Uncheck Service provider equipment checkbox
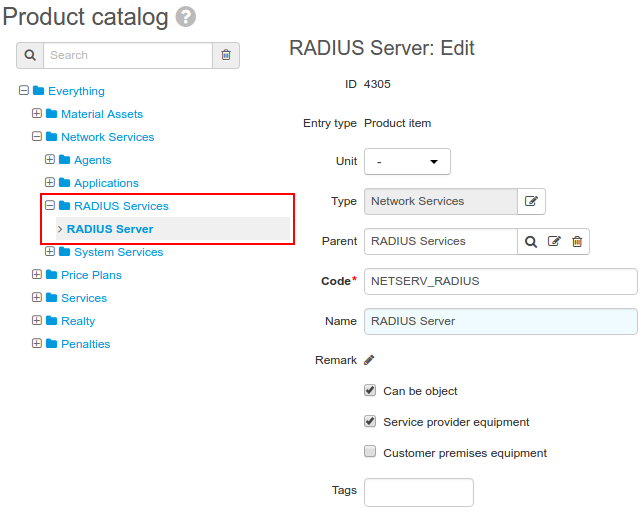644x520 pixels. (370, 421)
